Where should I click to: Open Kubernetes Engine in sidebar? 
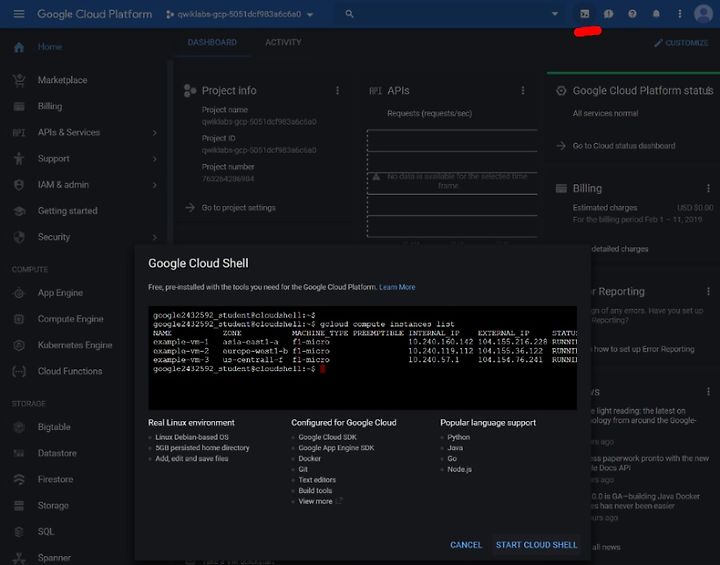pos(75,345)
